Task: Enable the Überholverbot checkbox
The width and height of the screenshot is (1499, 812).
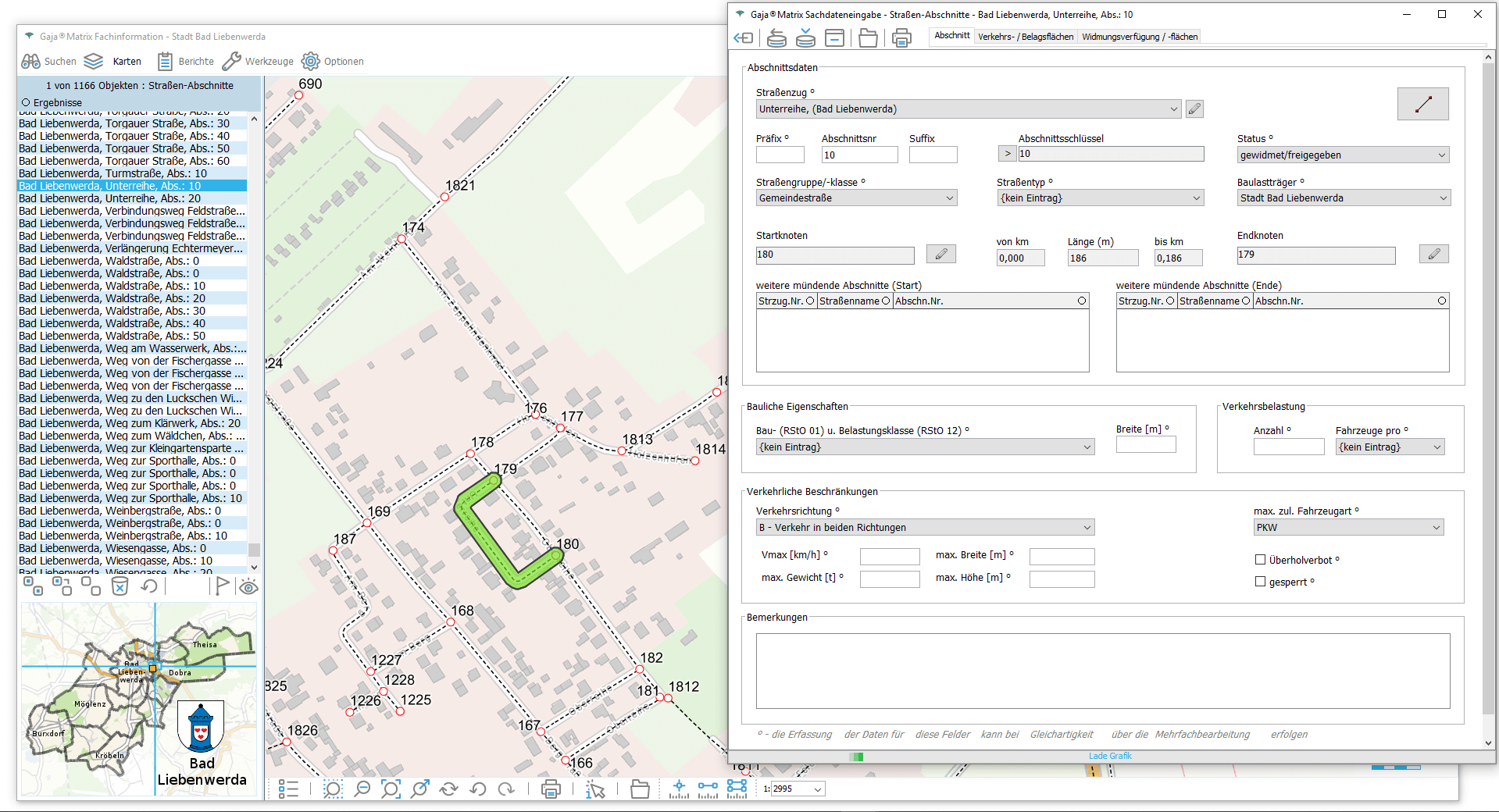Action: click(x=1260, y=560)
